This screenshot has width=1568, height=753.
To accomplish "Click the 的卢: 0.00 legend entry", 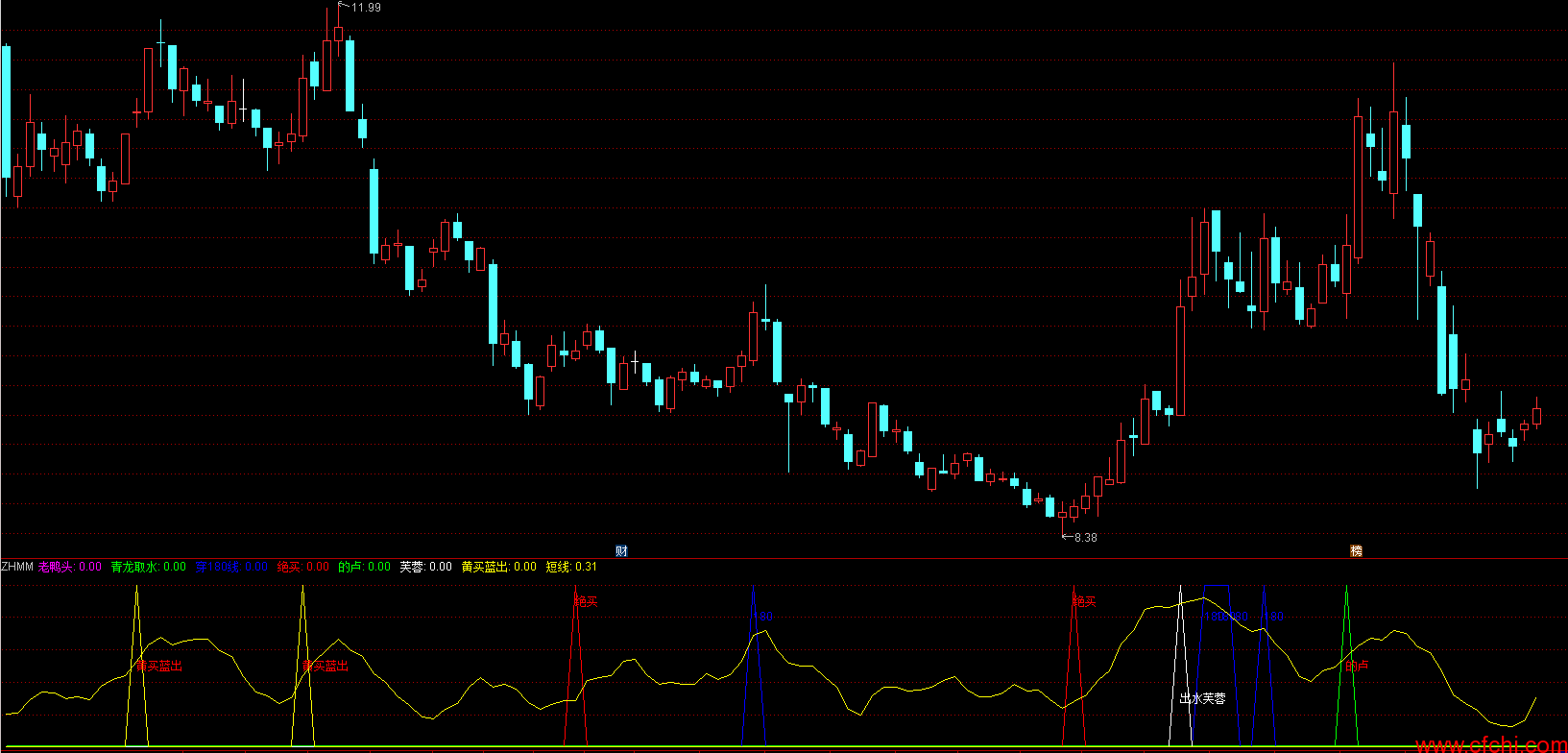I will [x=364, y=567].
